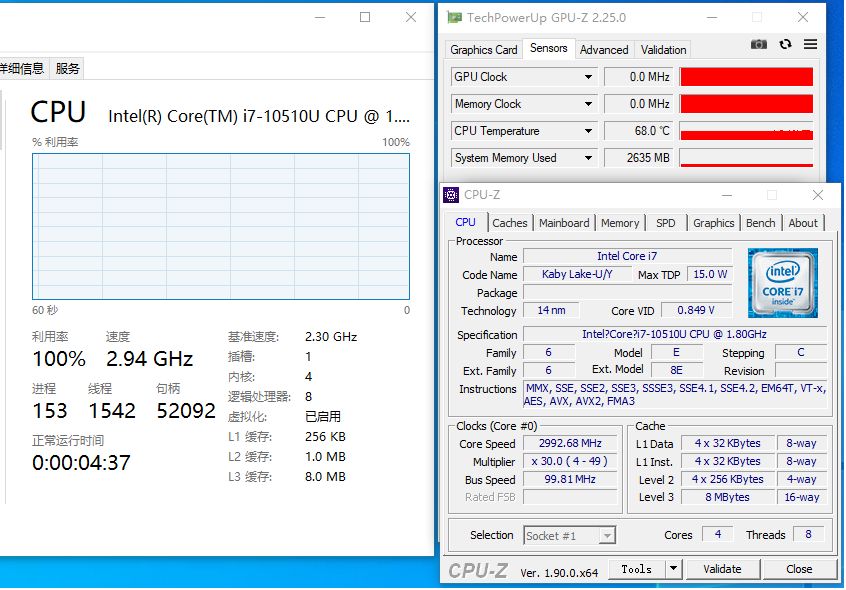Click the Core VID value 0.849 V
This screenshot has width=846, height=590.
[696, 310]
